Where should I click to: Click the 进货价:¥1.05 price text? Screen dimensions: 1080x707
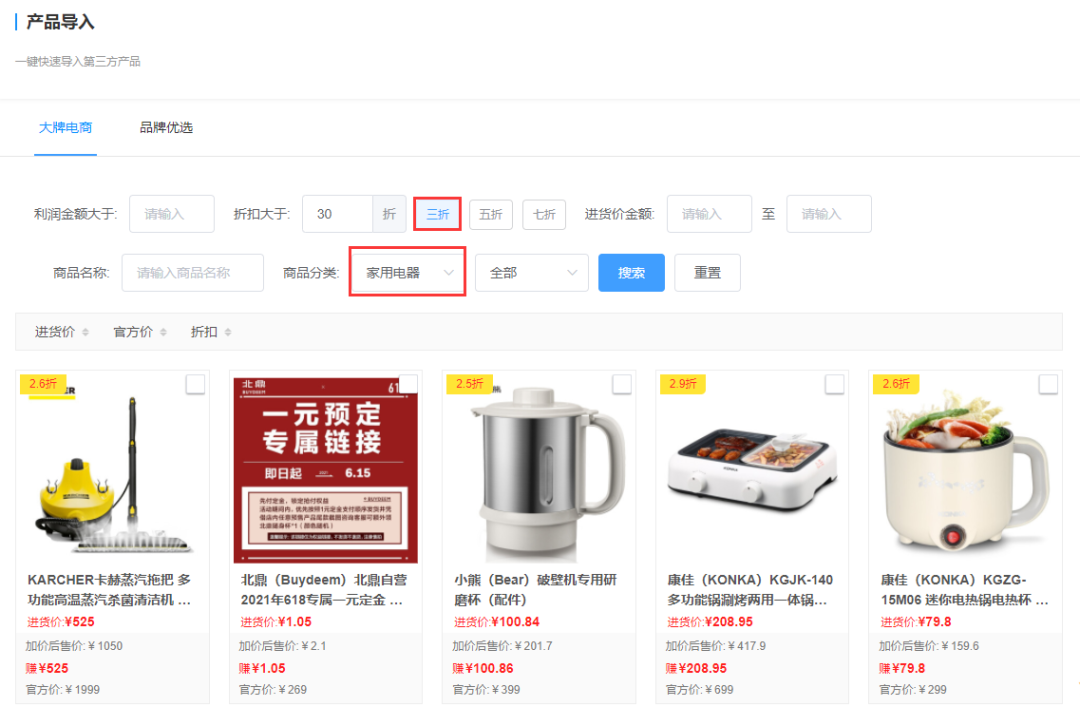(x=276, y=622)
